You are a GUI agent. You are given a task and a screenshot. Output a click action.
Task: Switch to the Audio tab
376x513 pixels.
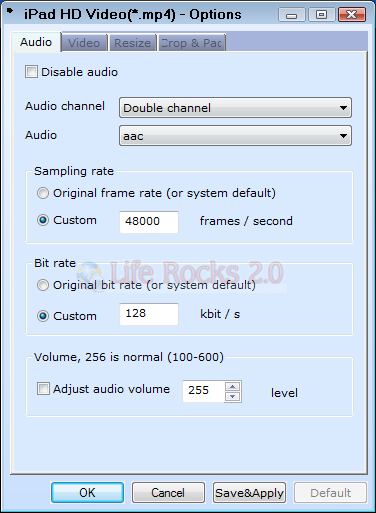point(36,42)
